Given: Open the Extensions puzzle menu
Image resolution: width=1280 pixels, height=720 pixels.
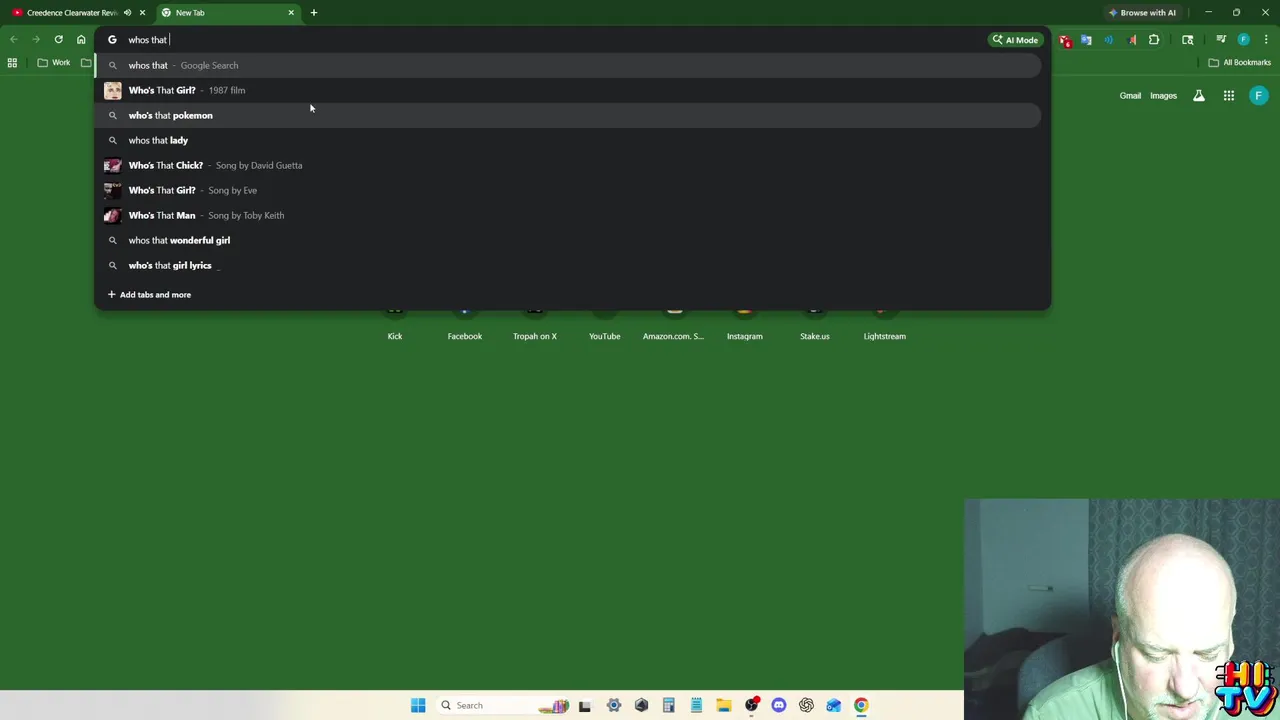Looking at the screenshot, I should click(1154, 40).
